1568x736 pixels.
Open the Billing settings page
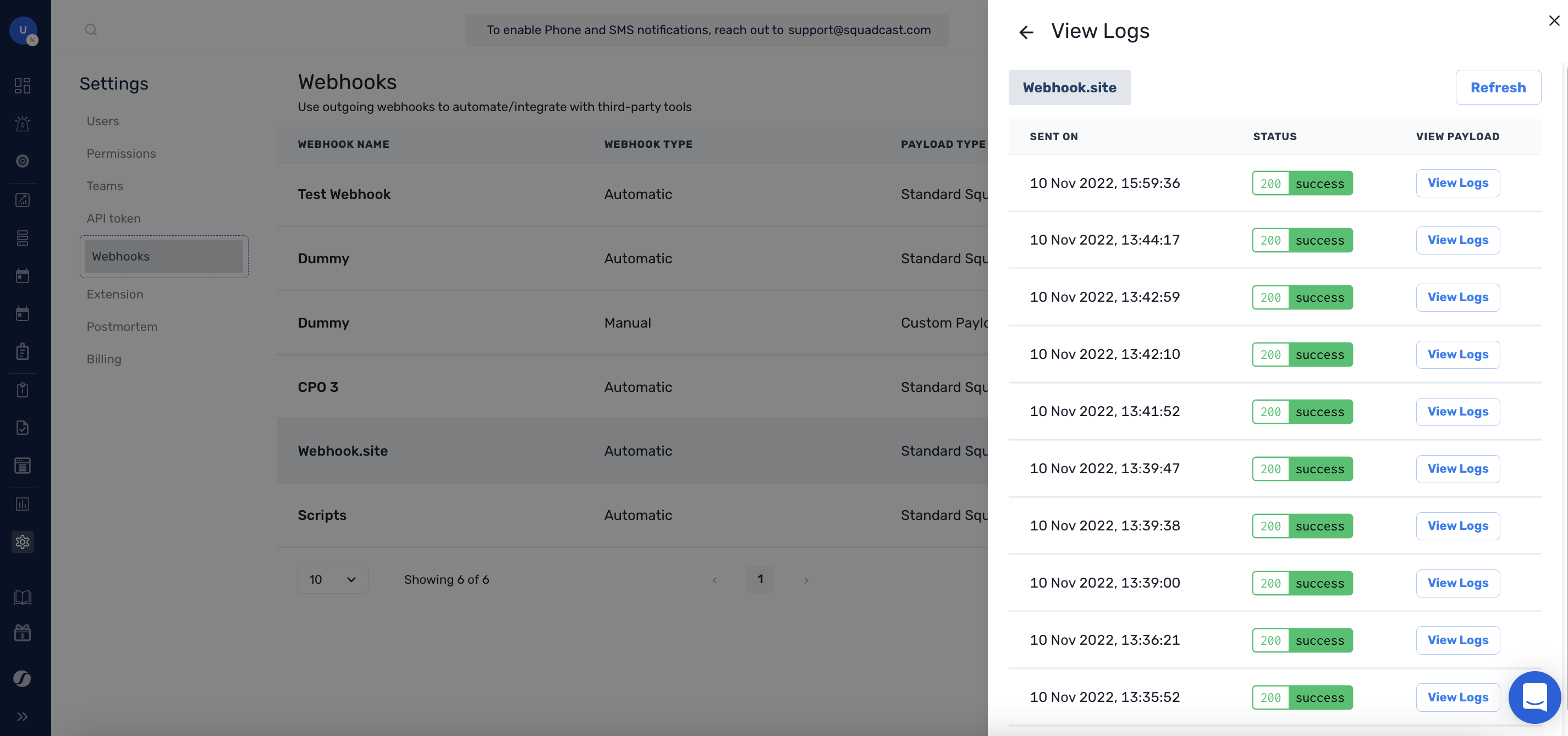tap(104, 359)
